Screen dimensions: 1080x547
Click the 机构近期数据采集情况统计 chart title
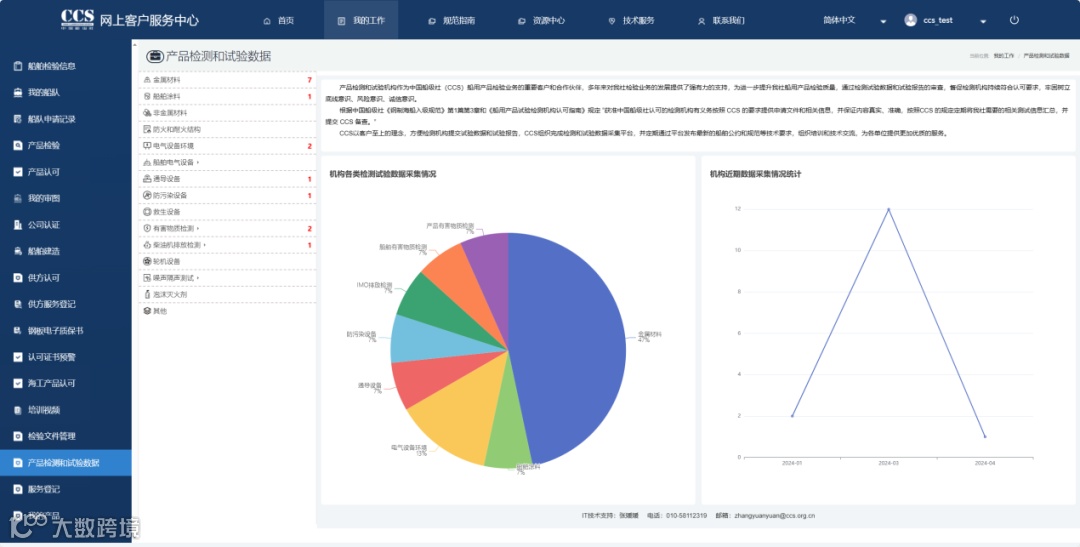tap(755, 174)
